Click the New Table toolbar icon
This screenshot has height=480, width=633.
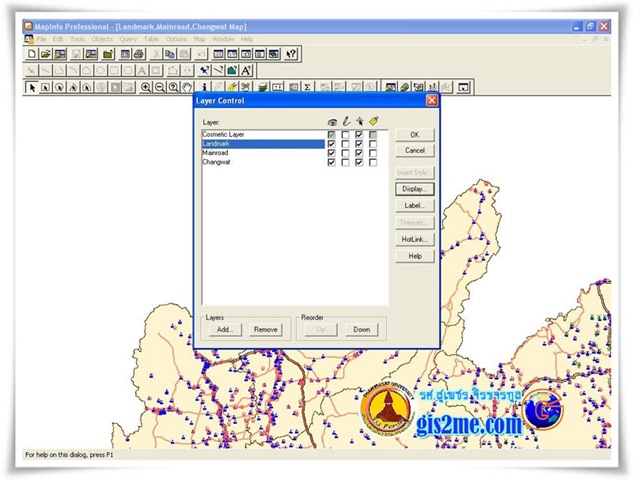pos(32,54)
